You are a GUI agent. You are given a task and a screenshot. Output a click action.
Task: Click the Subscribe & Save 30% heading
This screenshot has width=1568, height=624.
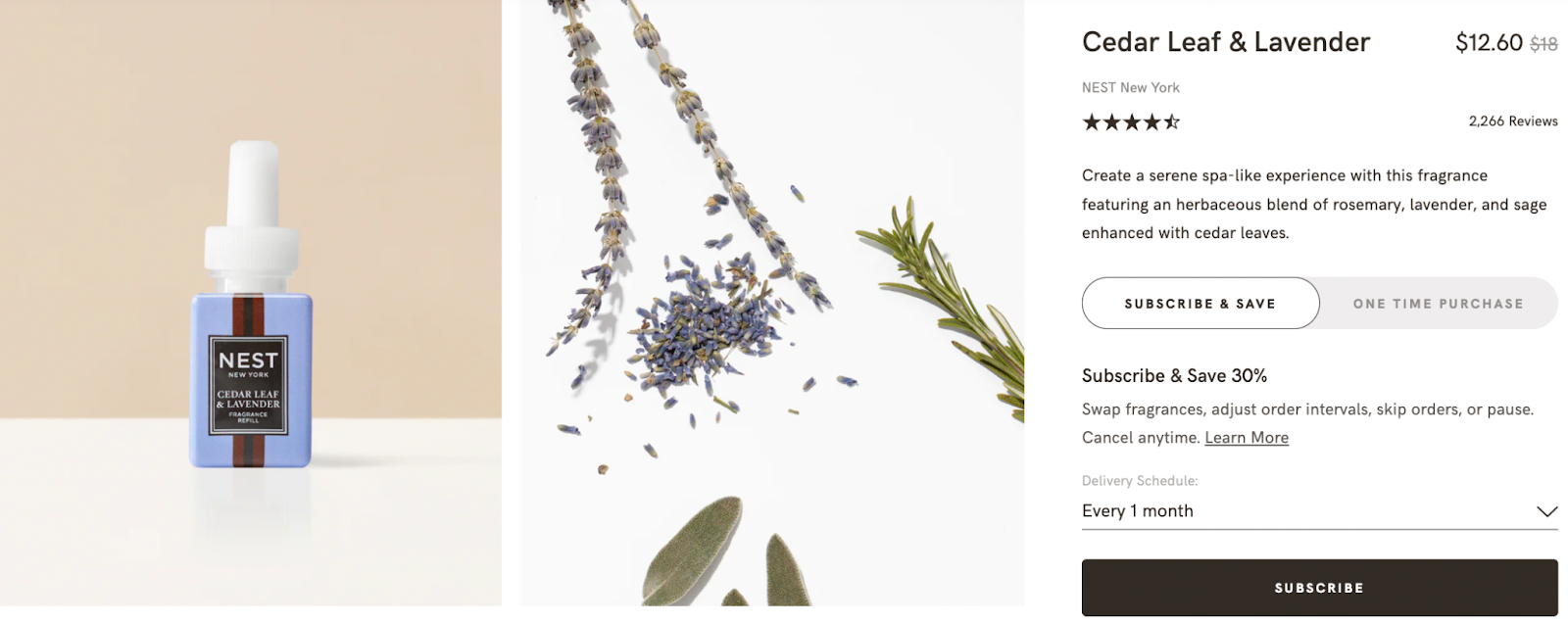(x=1174, y=376)
